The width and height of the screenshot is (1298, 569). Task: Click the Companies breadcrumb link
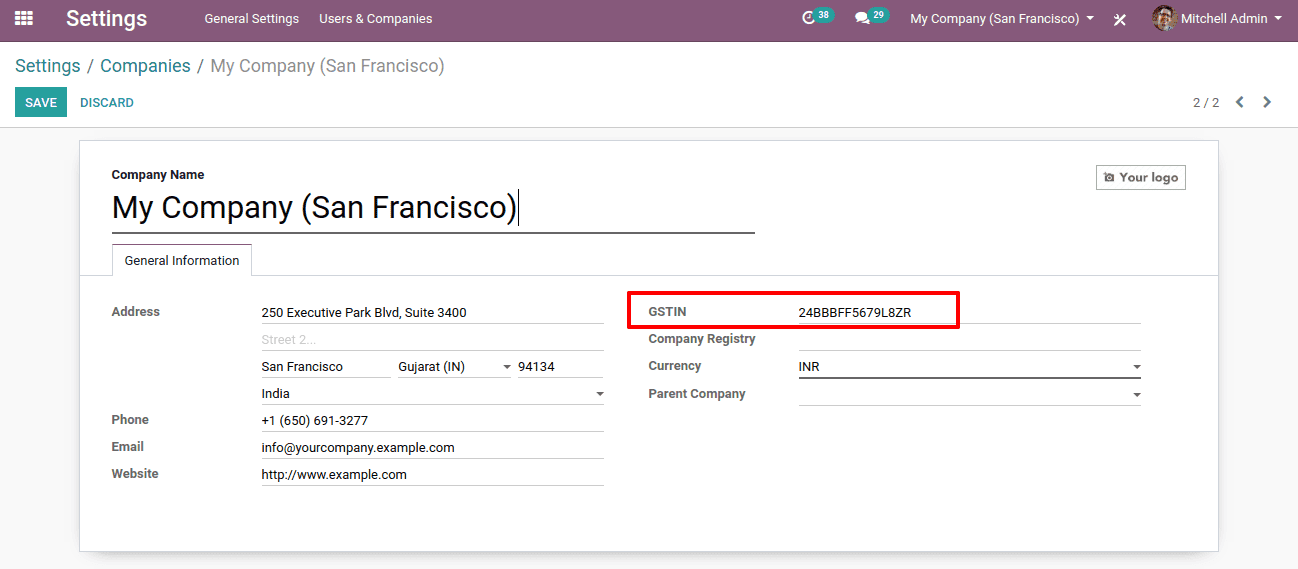click(x=145, y=66)
